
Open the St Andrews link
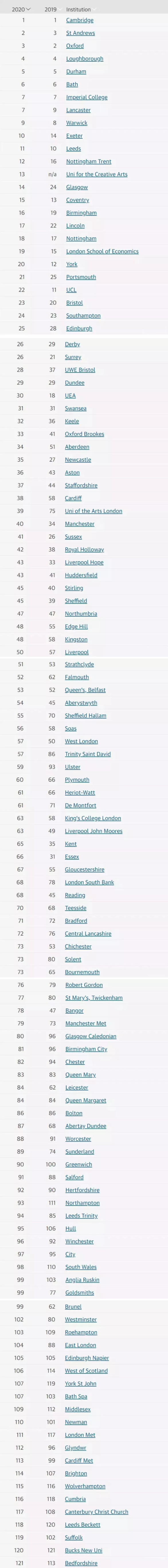tap(80, 33)
